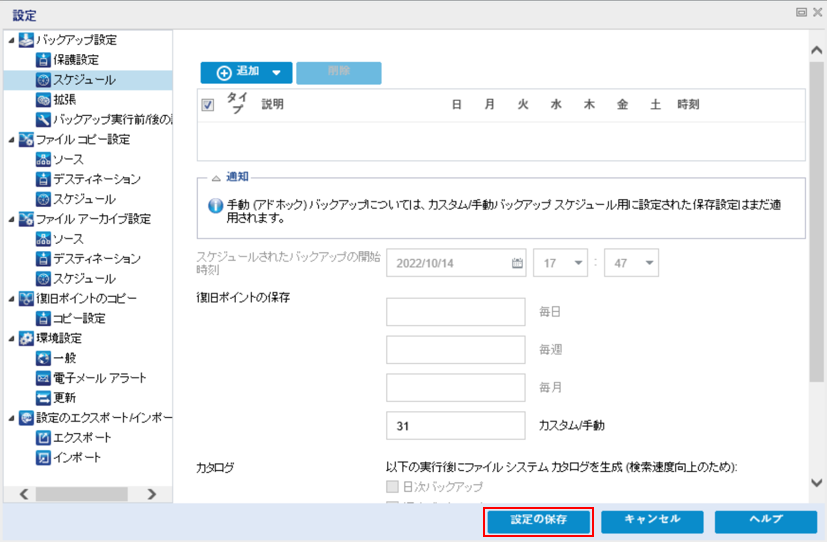Enable the 日次バックアップ catalog checkbox
This screenshot has height=542, width=827.
[x=392, y=487]
